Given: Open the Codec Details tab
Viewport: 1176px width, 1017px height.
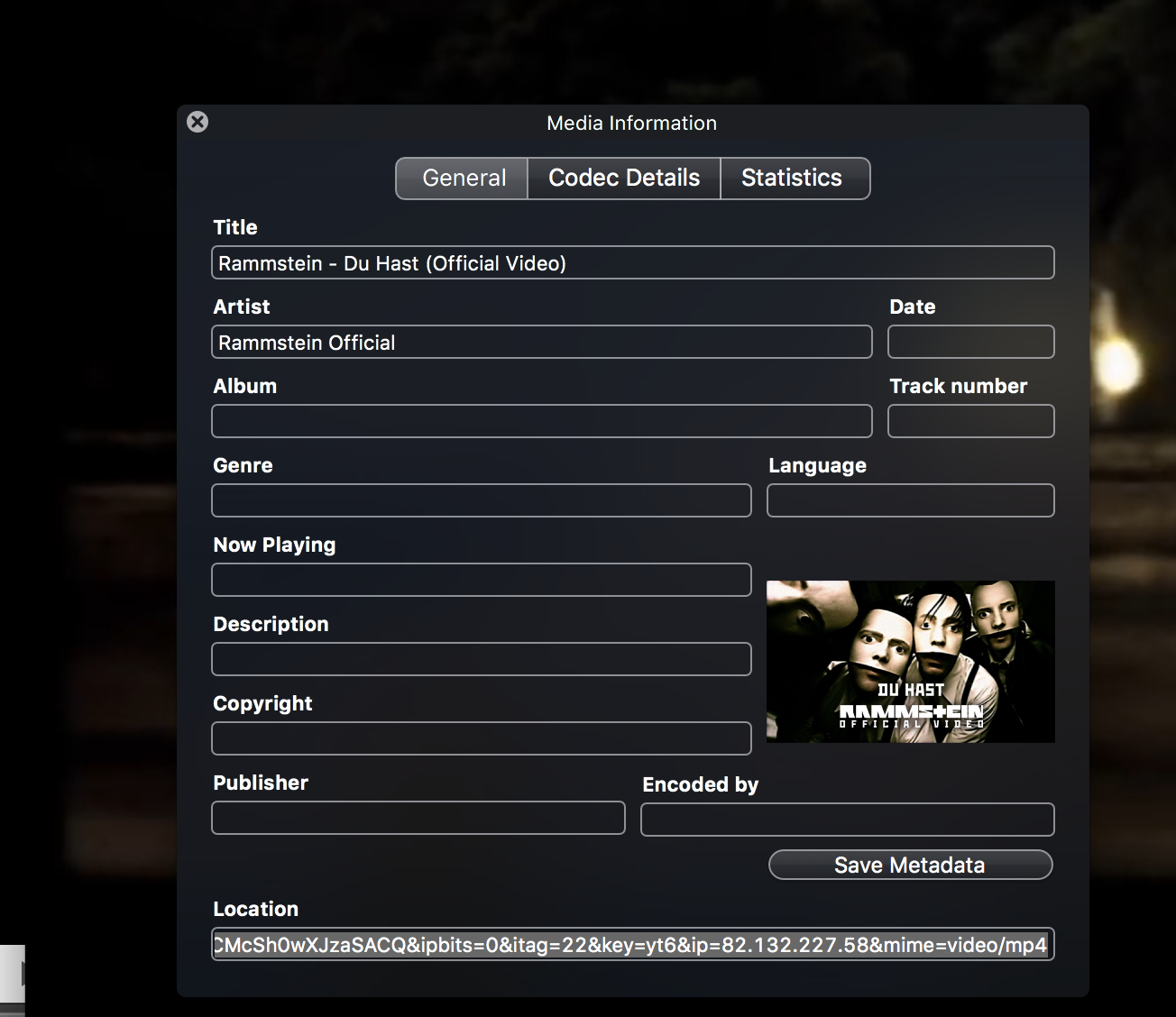Looking at the screenshot, I should click(624, 179).
